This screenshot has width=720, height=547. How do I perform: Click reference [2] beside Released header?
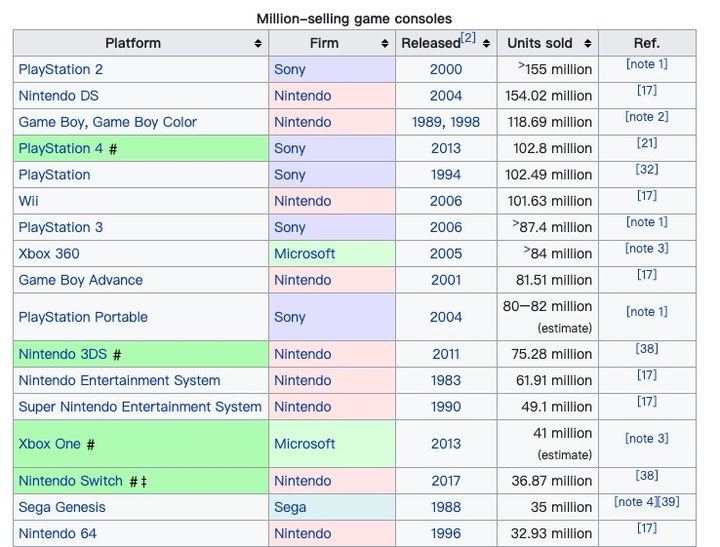tap(468, 38)
